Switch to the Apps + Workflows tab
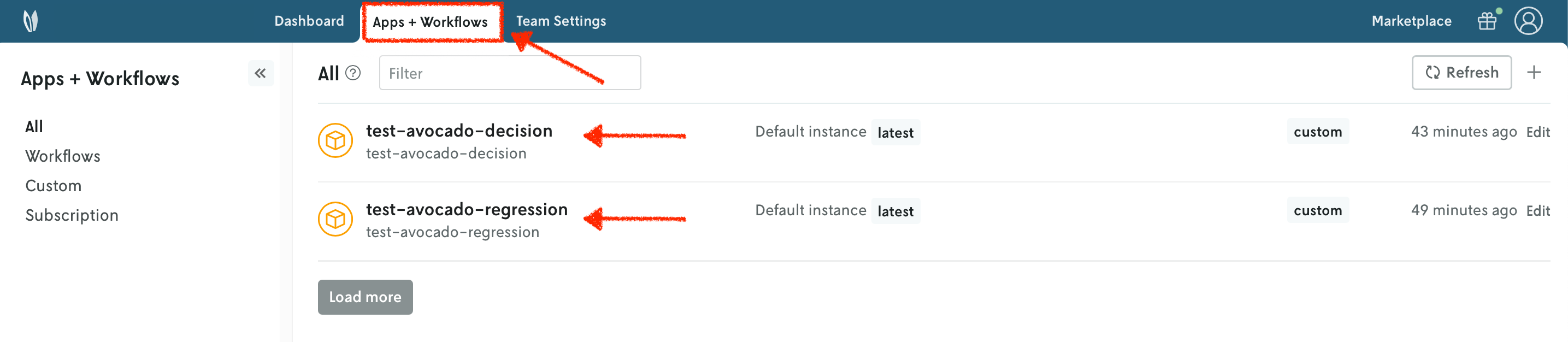The height and width of the screenshot is (342, 1568). (x=431, y=22)
